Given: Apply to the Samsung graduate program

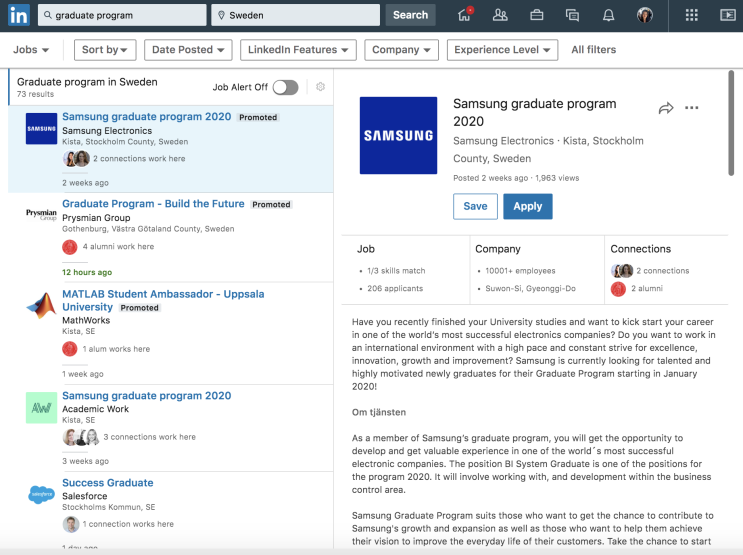Looking at the screenshot, I should coord(527,206).
